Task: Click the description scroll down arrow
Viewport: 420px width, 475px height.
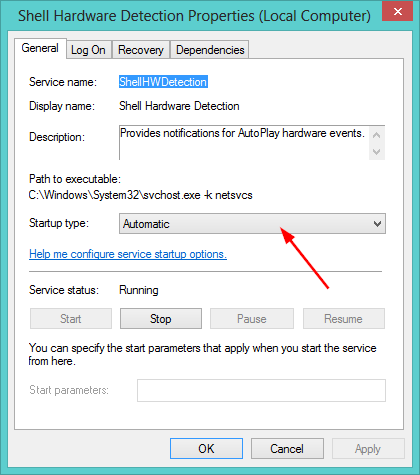Action: coord(377,152)
